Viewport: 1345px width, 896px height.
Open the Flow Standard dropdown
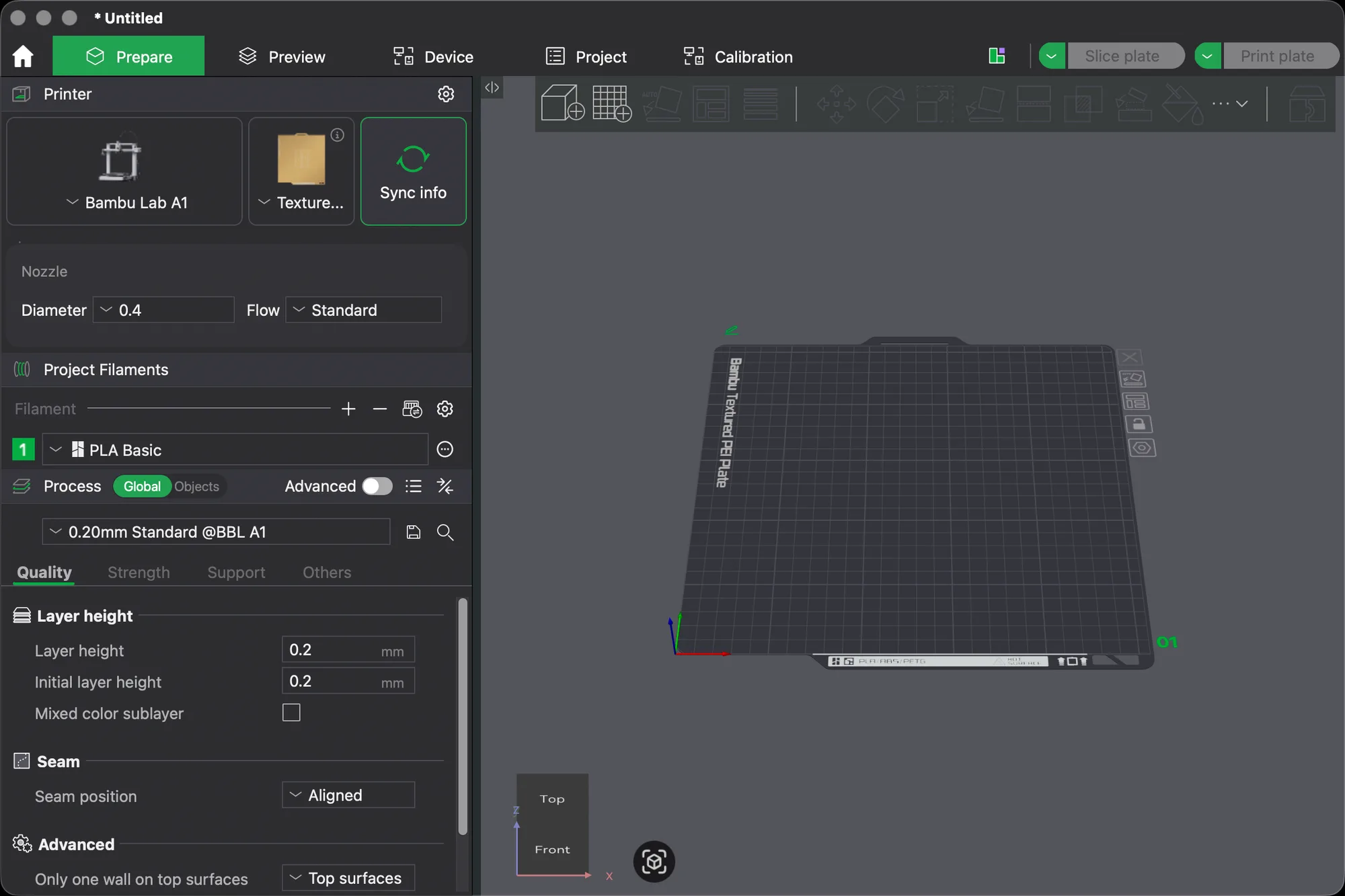(364, 310)
